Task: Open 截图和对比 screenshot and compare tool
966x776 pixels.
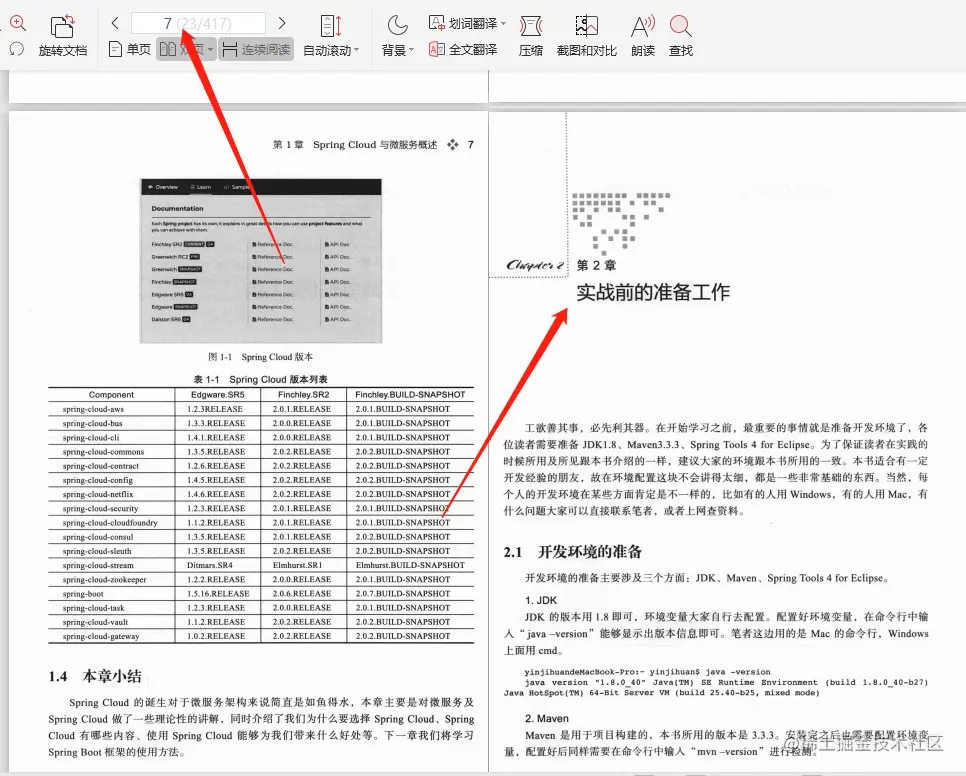Action: pos(586,36)
